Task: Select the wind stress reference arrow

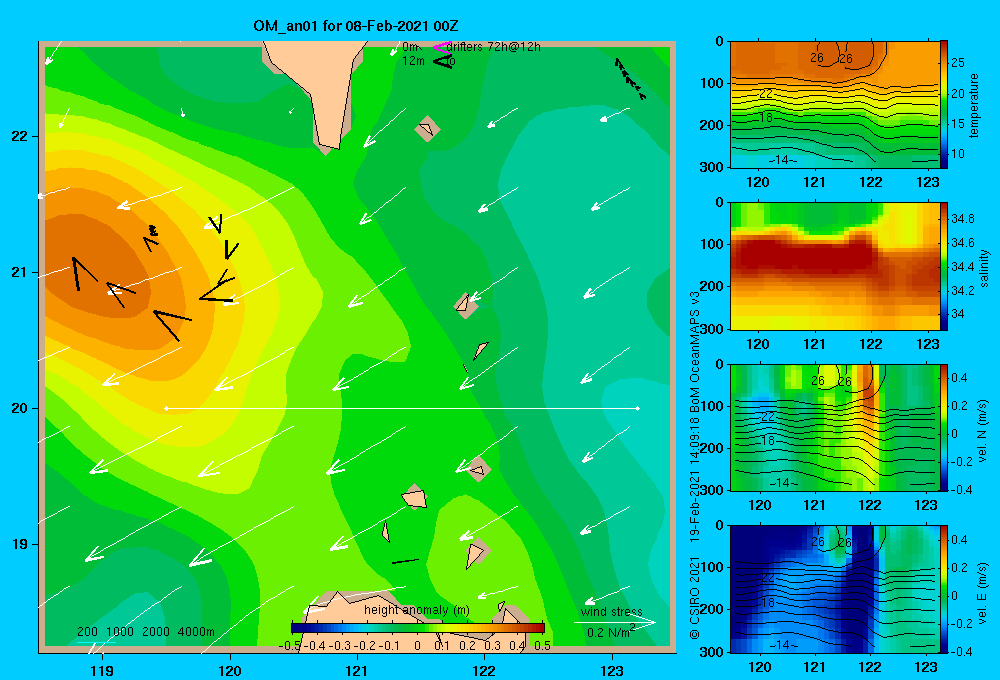Action: pyautogui.click(x=614, y=622)
